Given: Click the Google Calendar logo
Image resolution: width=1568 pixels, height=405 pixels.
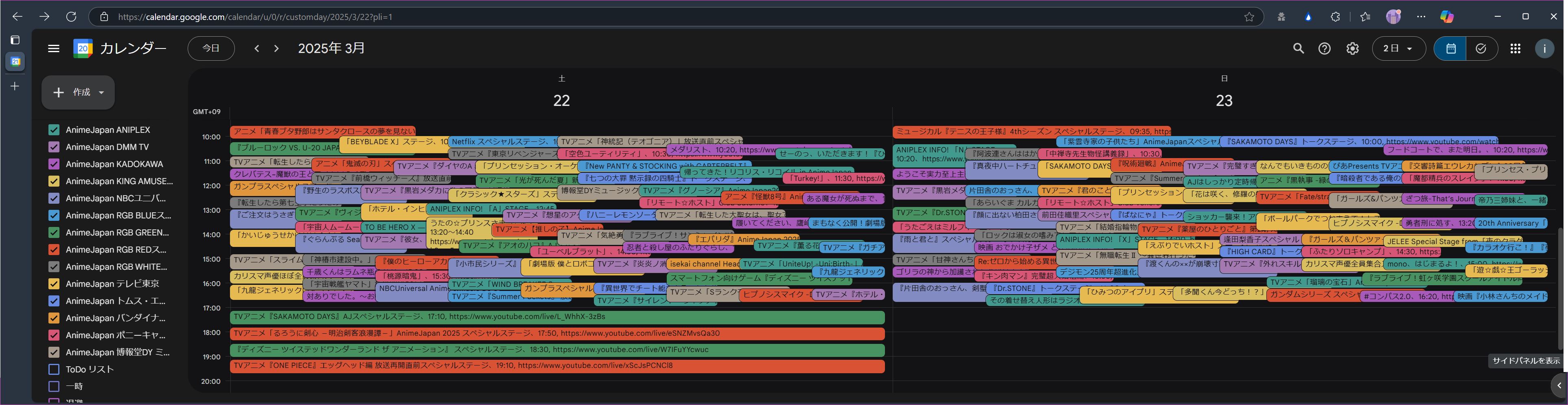Looking at the screenshot, I should (x=83, y=48).
